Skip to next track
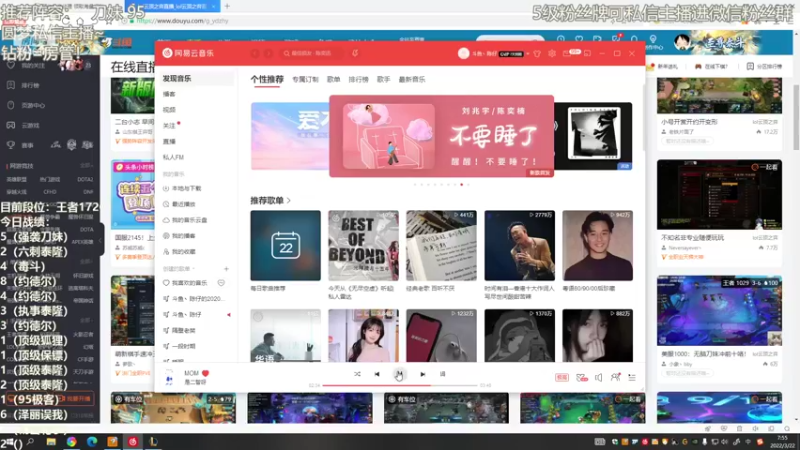Viewport: 800px width, 450px height. coord(422,374)
